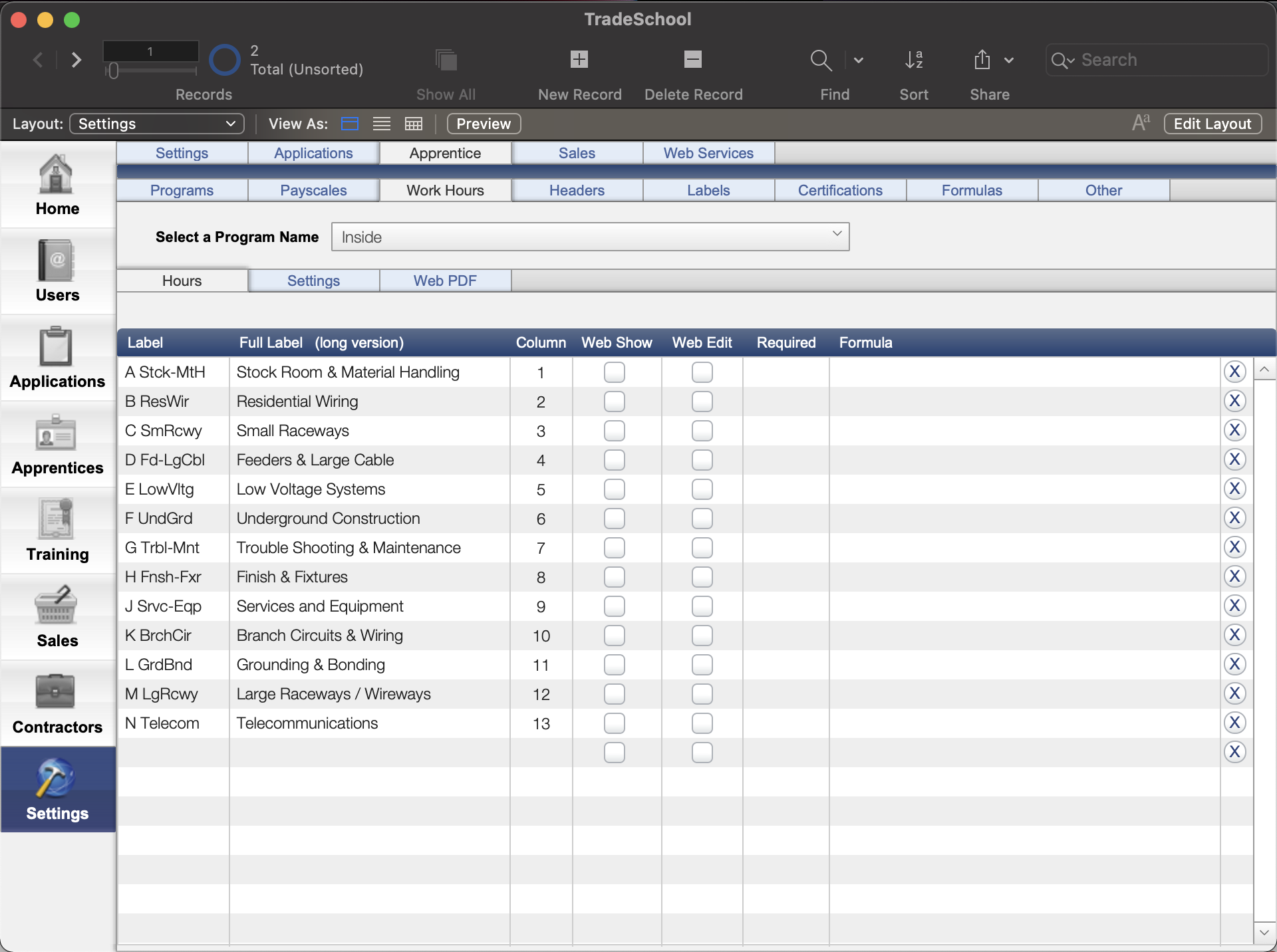Expand the Find options arrow
1277x952 pixels.
tap(859, 60)
